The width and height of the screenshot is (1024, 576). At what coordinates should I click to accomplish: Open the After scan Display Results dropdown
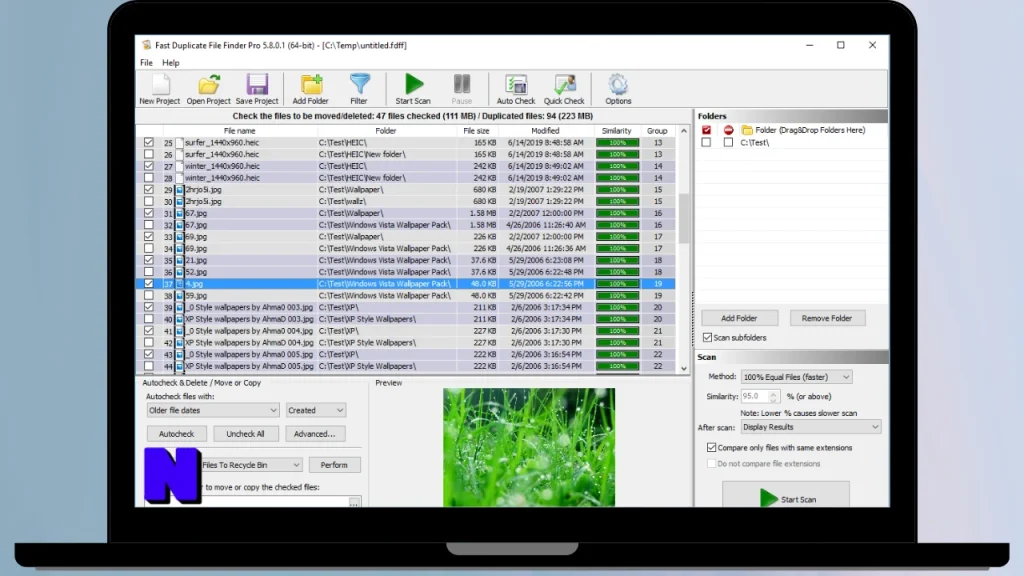coord(811,427)
